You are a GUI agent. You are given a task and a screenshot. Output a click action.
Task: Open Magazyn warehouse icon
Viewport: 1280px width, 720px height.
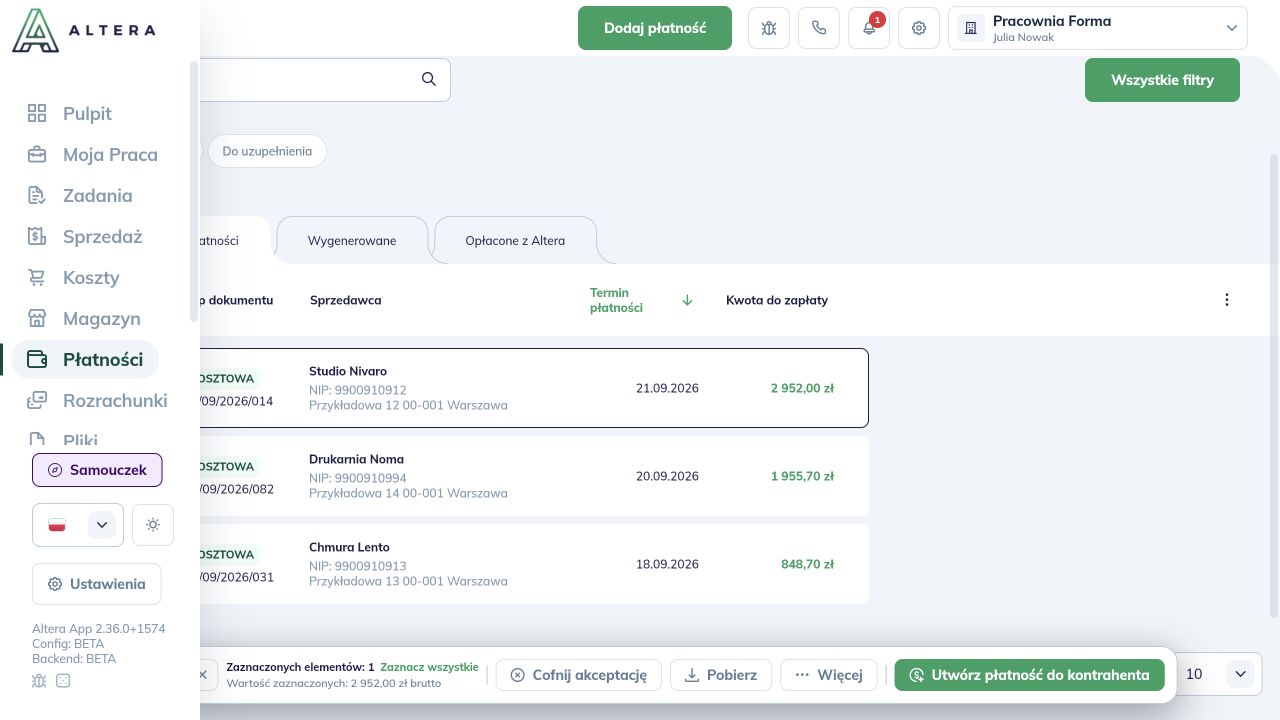point(37,319)
